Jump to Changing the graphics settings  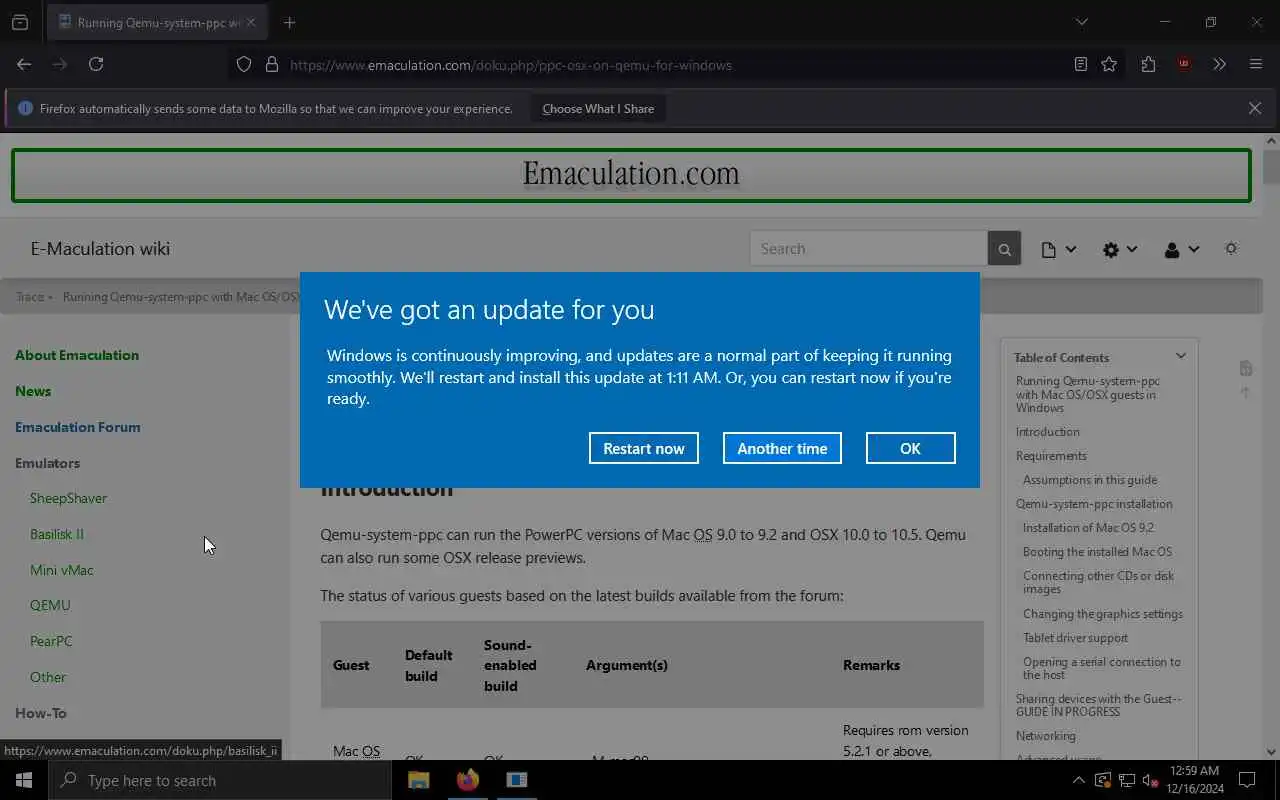click(x=1103, y=614)
